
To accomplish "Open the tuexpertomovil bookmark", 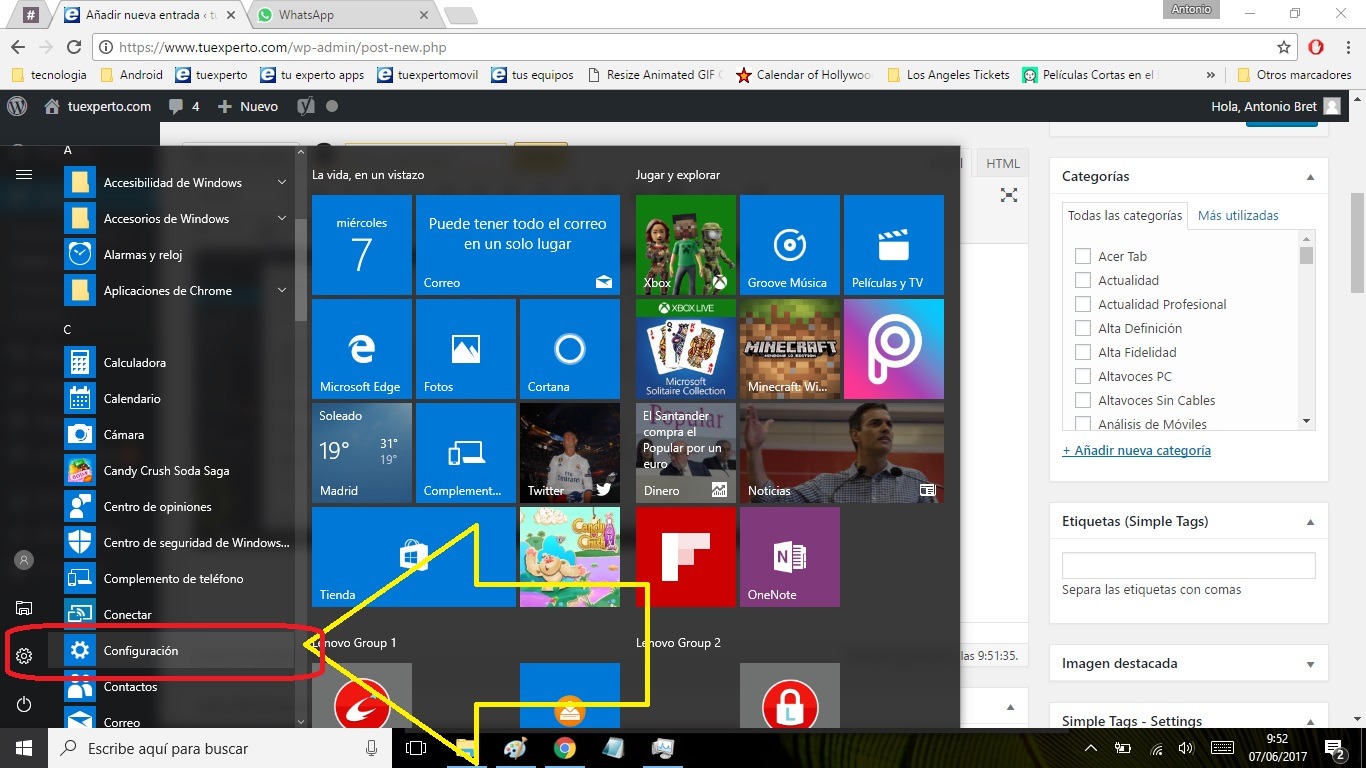I will coord(427,75).
